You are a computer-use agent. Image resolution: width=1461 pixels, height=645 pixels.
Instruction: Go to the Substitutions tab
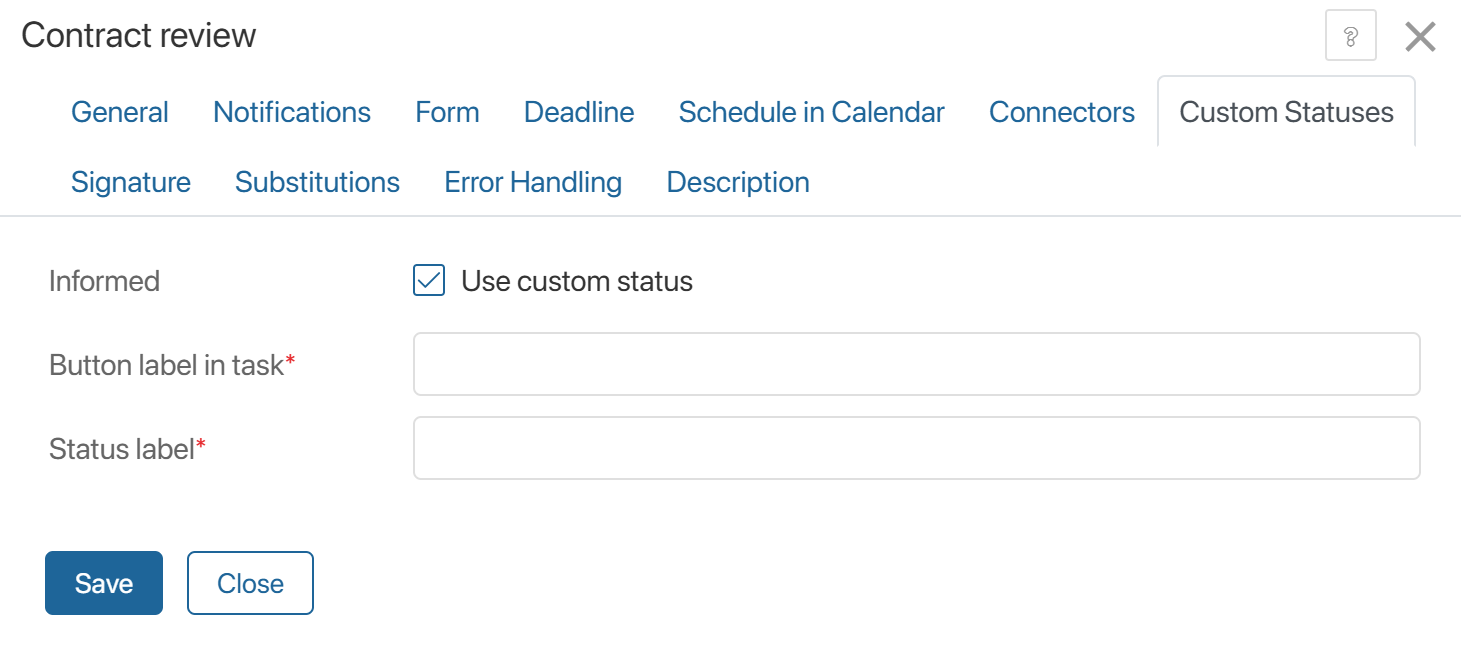(x=317, y=182)
